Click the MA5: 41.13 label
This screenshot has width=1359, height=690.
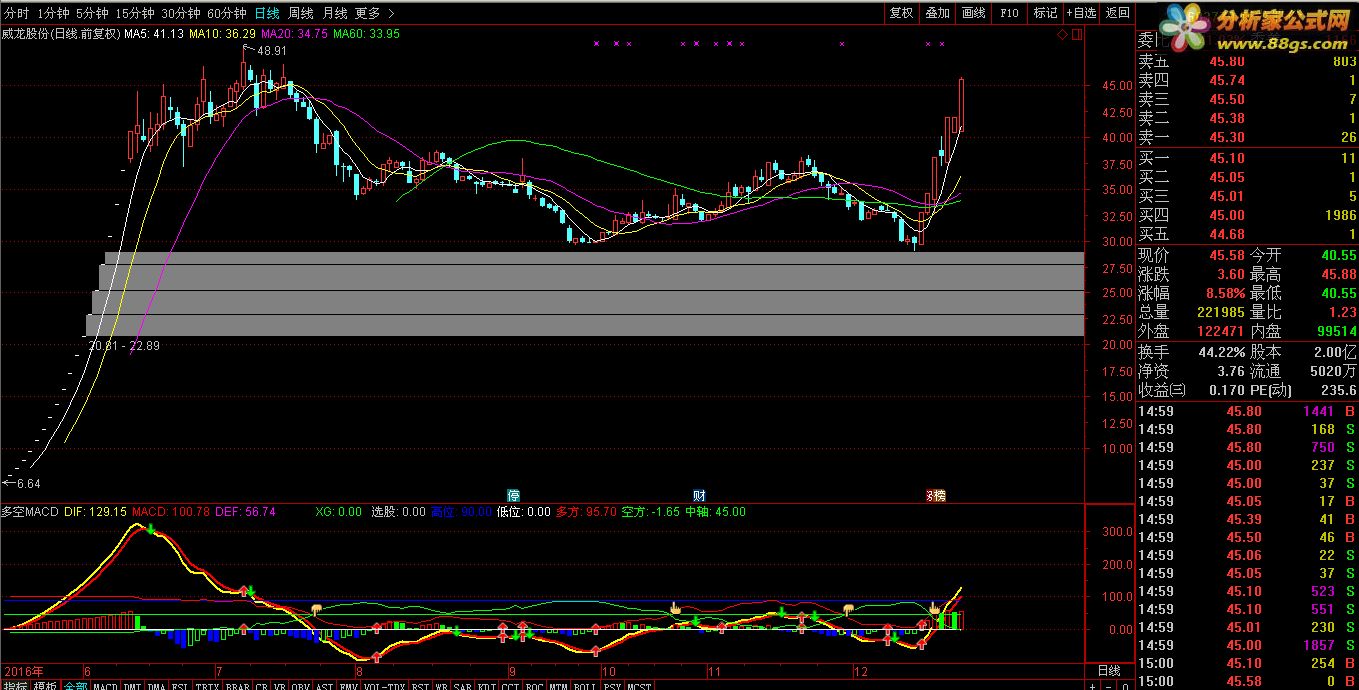tap(154, 34)
